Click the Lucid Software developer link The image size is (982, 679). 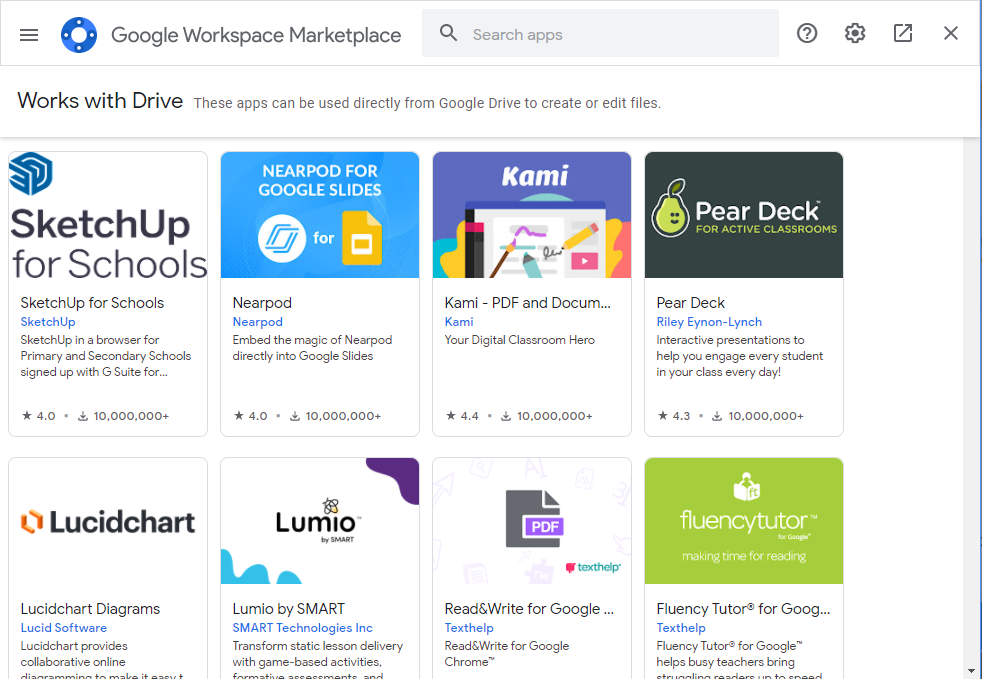click(x=64, y=628)
